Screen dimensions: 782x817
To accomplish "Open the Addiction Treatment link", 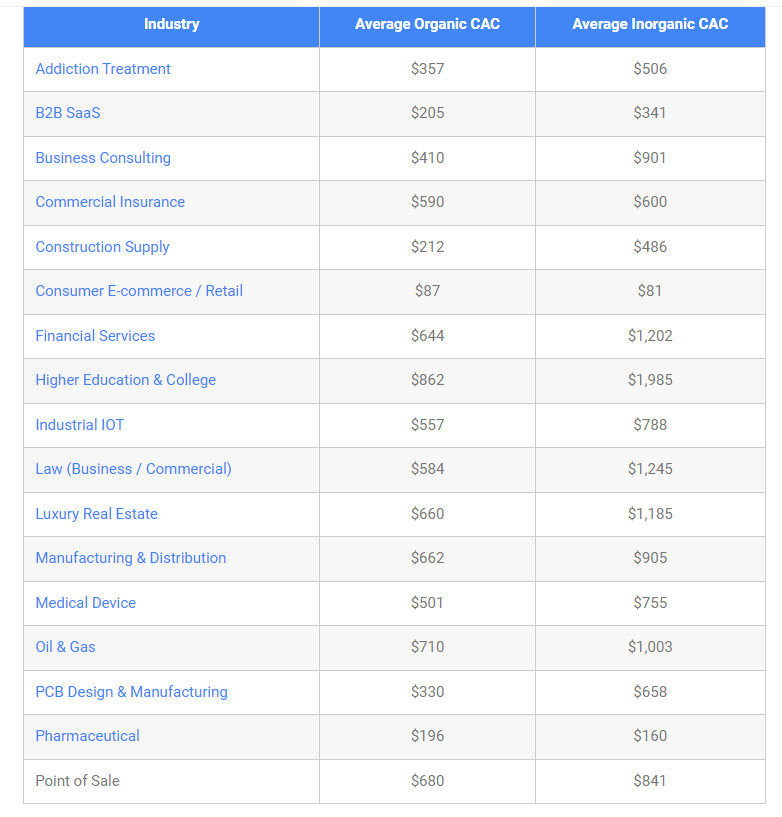I will 103,69.
